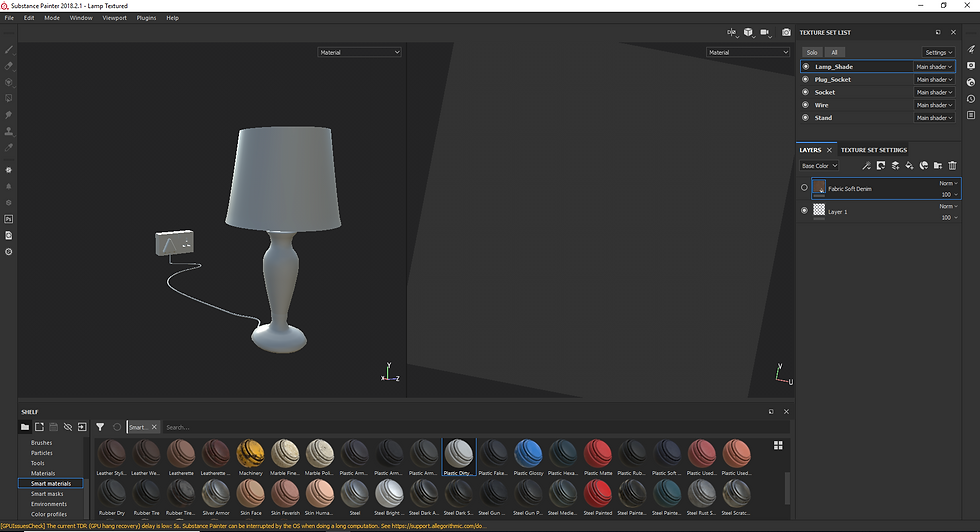980x532 pixels.
Task: Show the Fabric Soft Denim layer
Action: pyautogui.click(x=804, y=188)
